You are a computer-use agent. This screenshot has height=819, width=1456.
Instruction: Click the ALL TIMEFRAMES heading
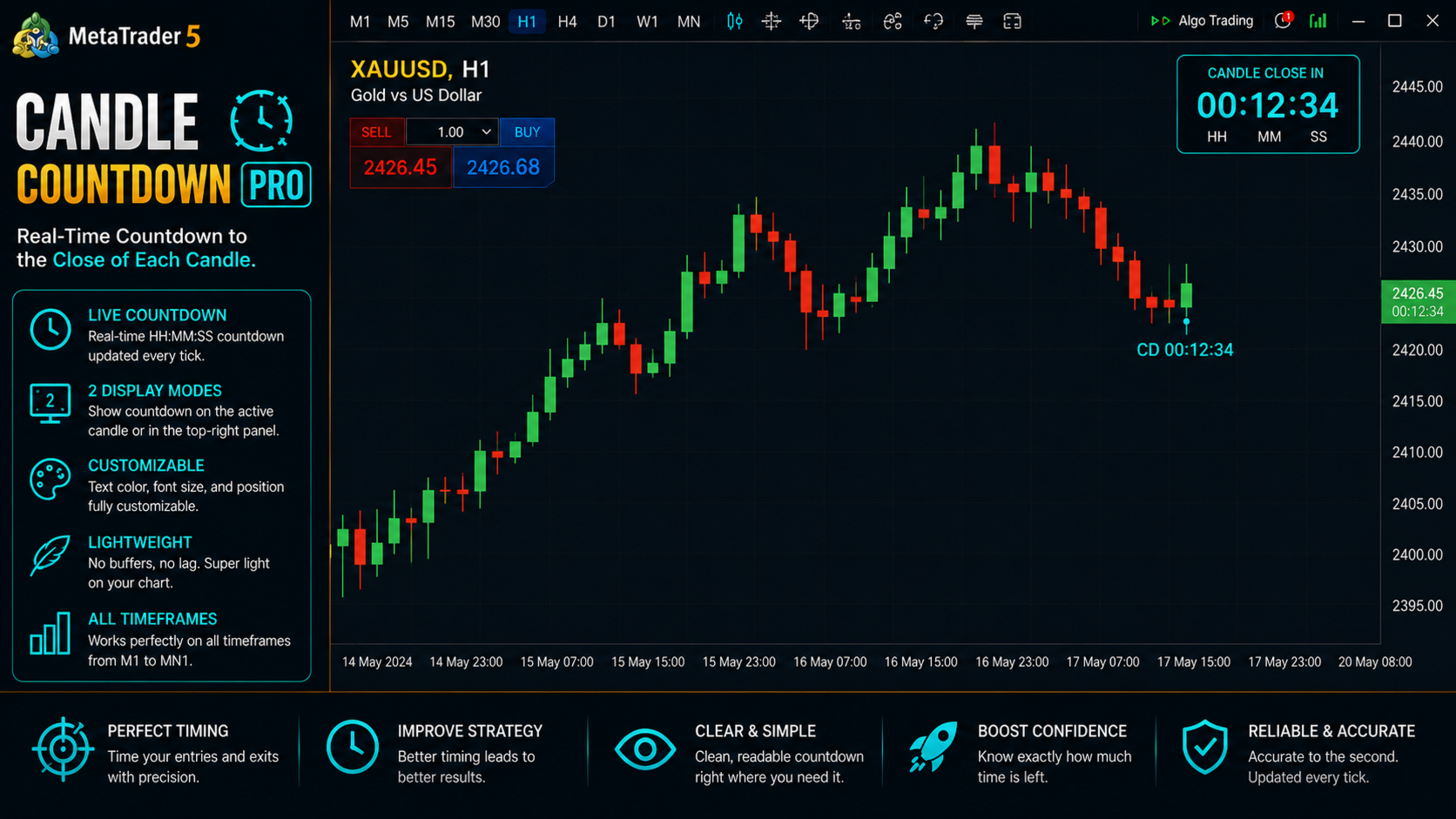152,619
